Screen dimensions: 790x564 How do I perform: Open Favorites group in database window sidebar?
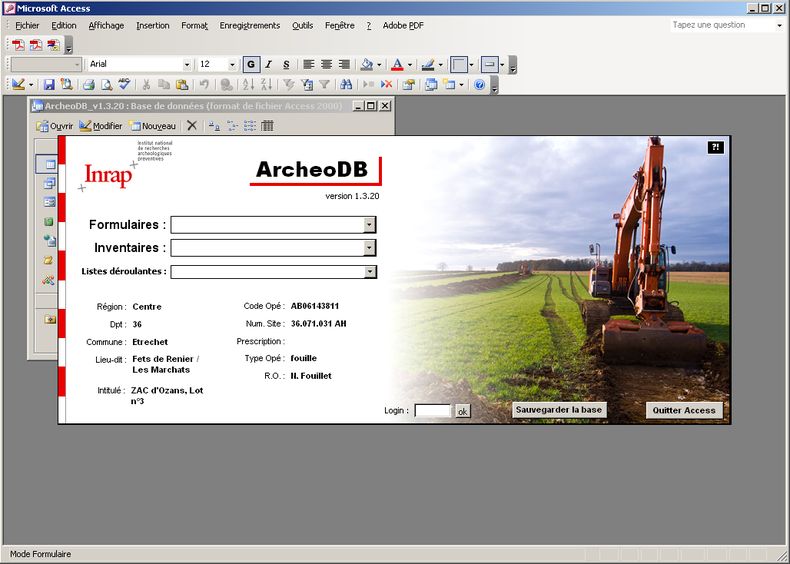49,319
